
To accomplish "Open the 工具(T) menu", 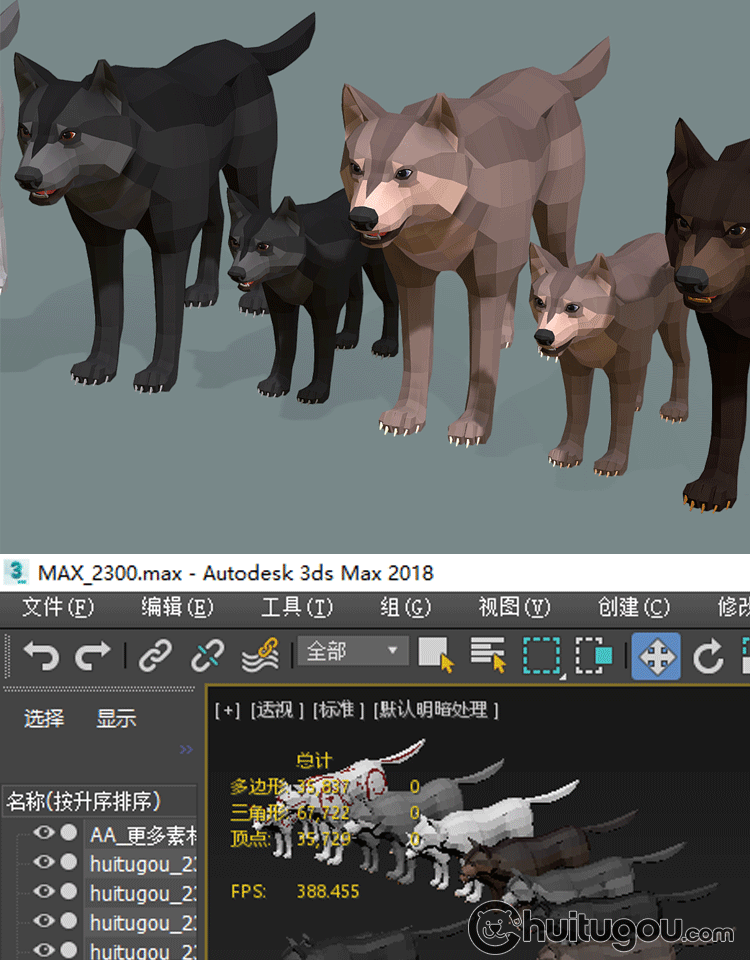I will (x=296, y=607).
